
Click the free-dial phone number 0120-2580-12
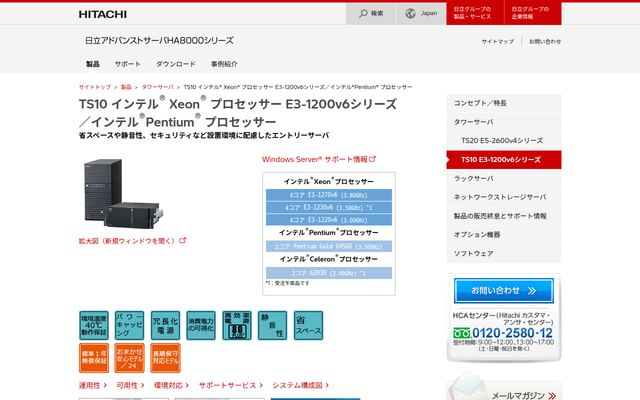click(x=512, y=333)
